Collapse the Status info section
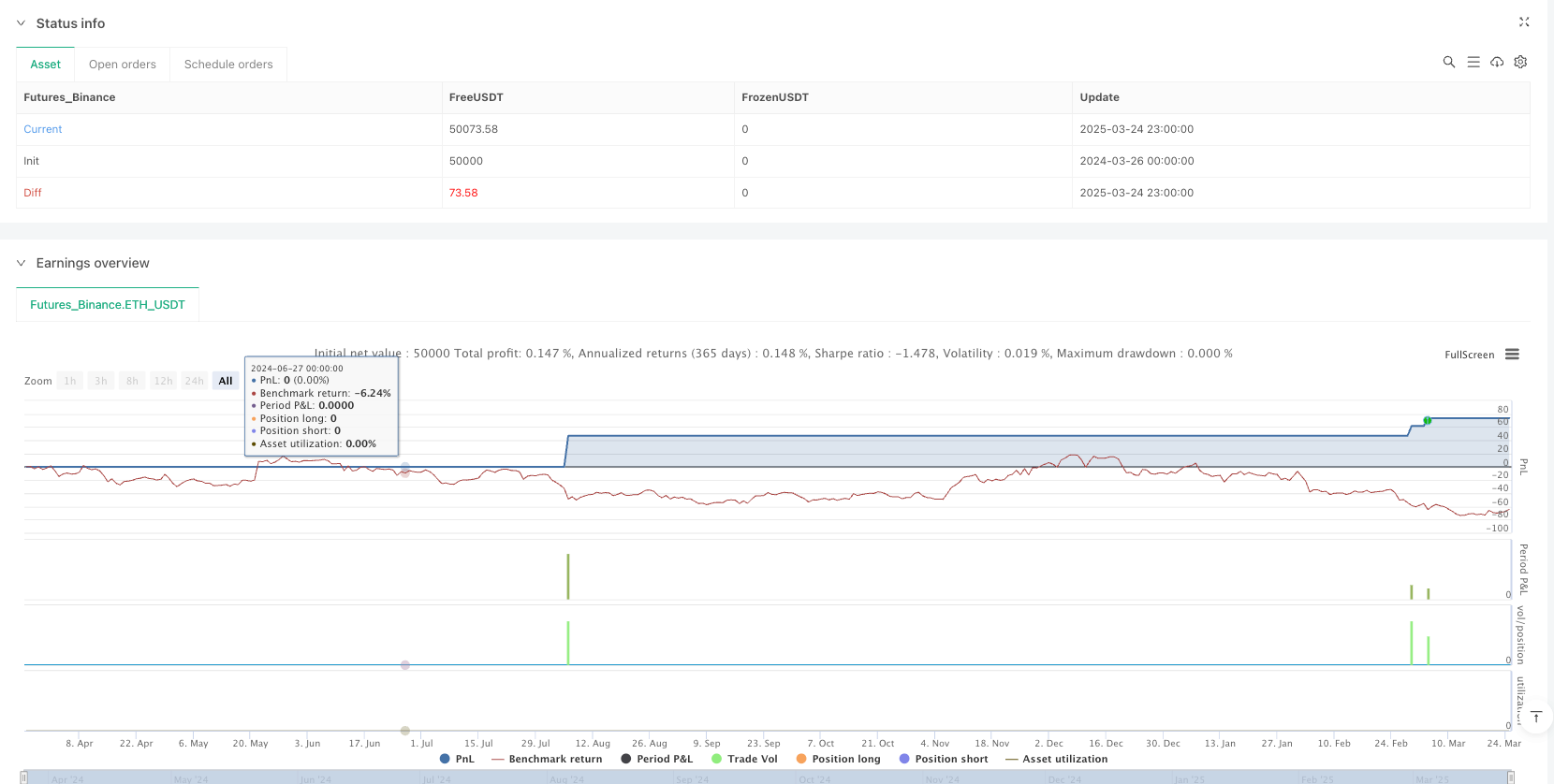This screenshot has height=784, width=1554. [x=21, y=23]
